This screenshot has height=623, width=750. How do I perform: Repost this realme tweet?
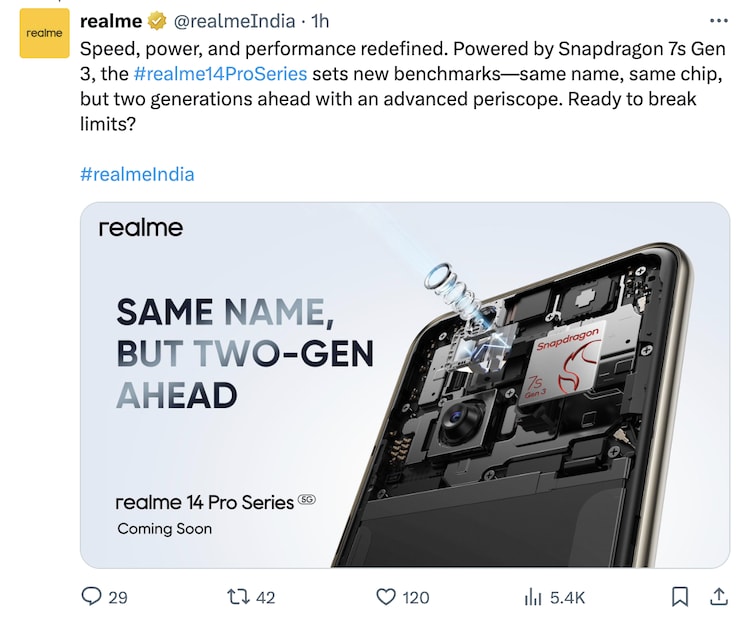coord(238,597)
